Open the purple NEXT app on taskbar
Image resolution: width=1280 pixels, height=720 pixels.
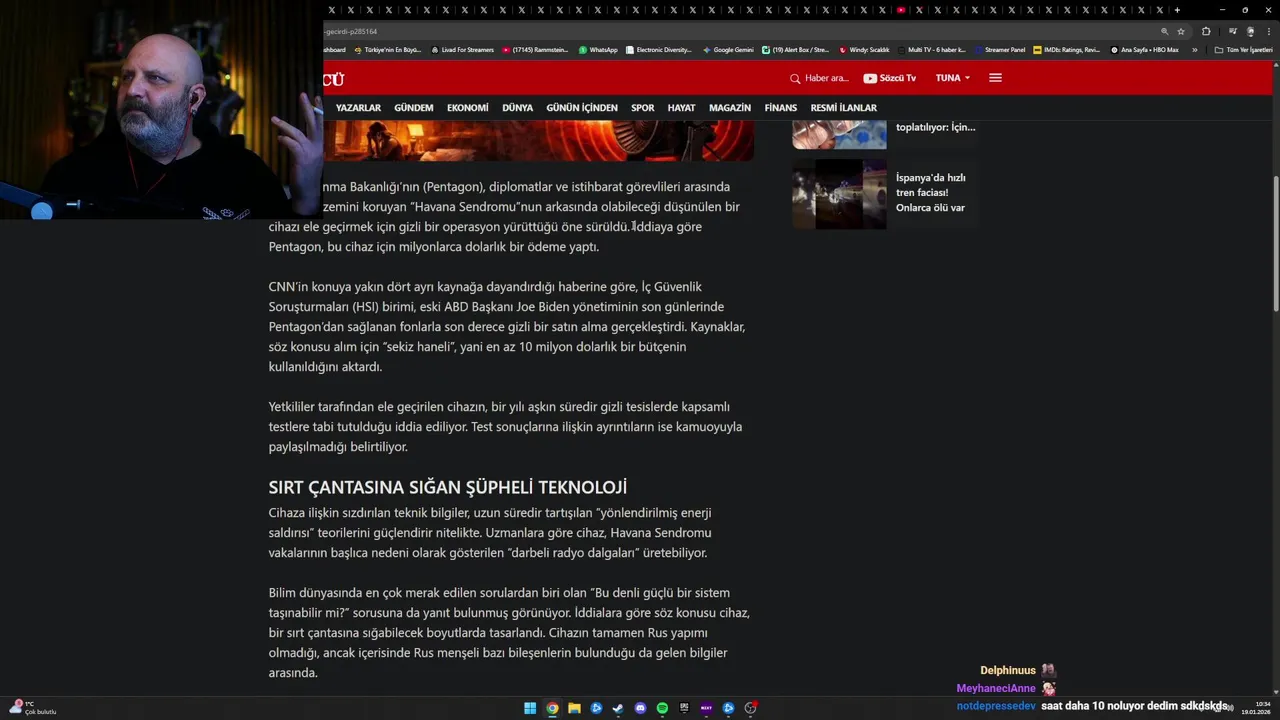pos(706,708)
